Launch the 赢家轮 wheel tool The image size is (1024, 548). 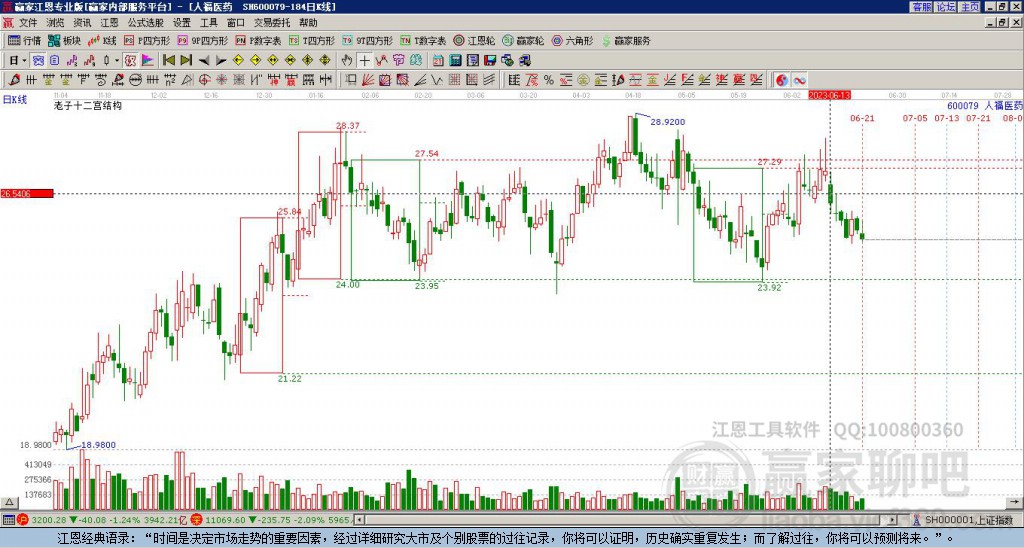coord(523,40)
